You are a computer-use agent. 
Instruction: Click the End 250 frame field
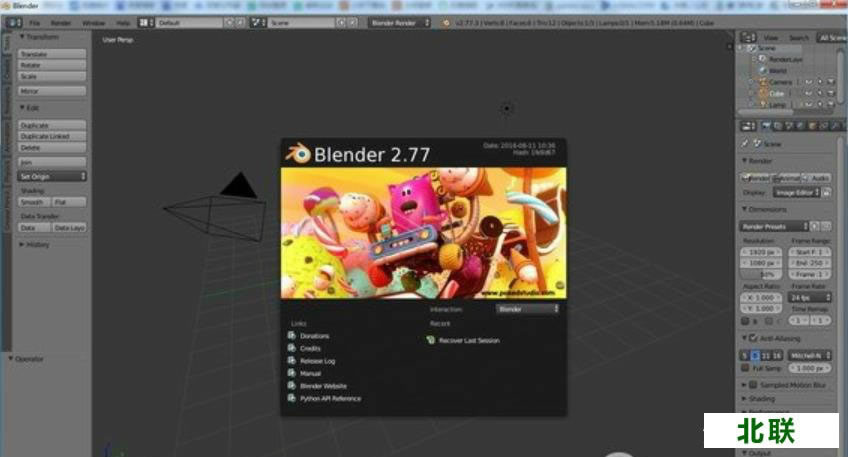(810, 263)
